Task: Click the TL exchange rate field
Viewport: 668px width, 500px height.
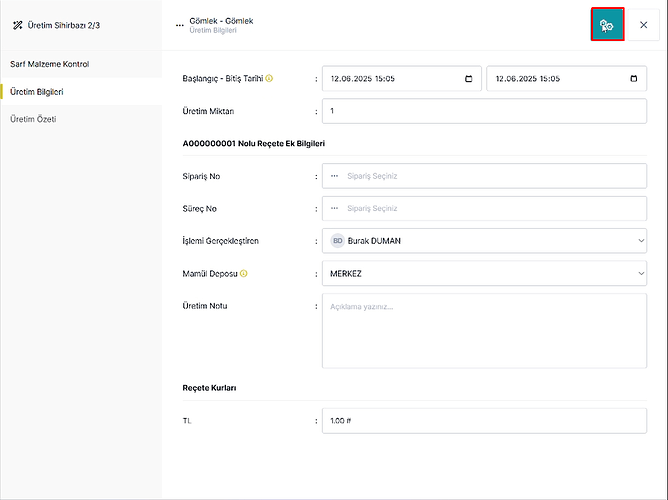Action: 484,421
